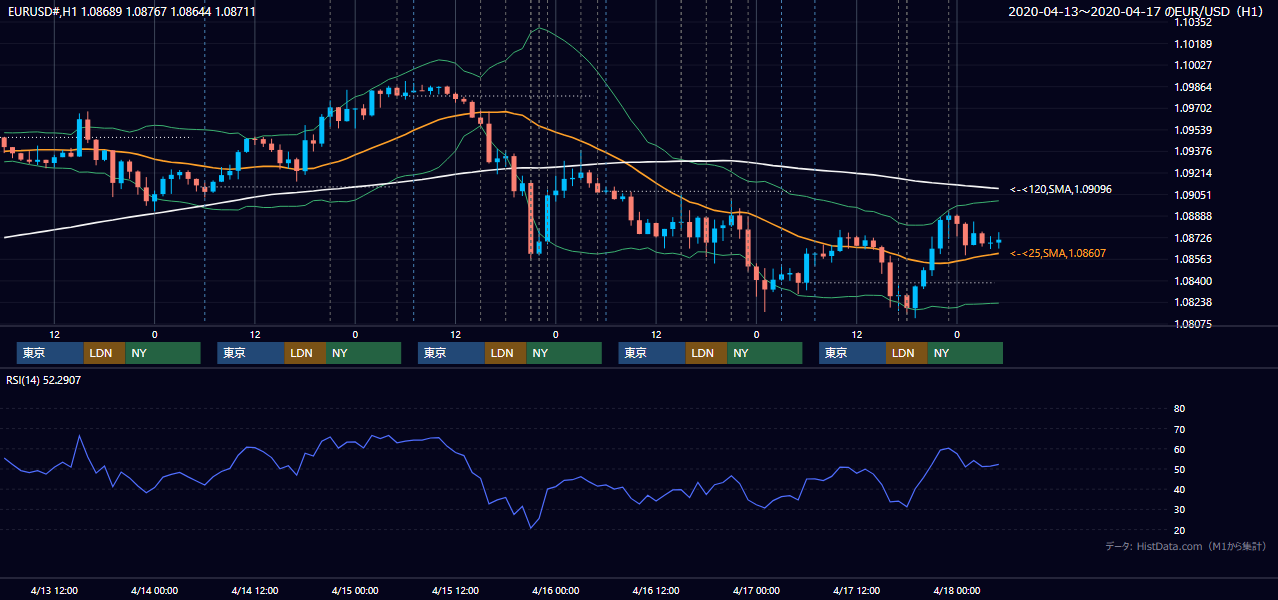
Task: Click price axis value 1.09214
Action: point(1193,173)
